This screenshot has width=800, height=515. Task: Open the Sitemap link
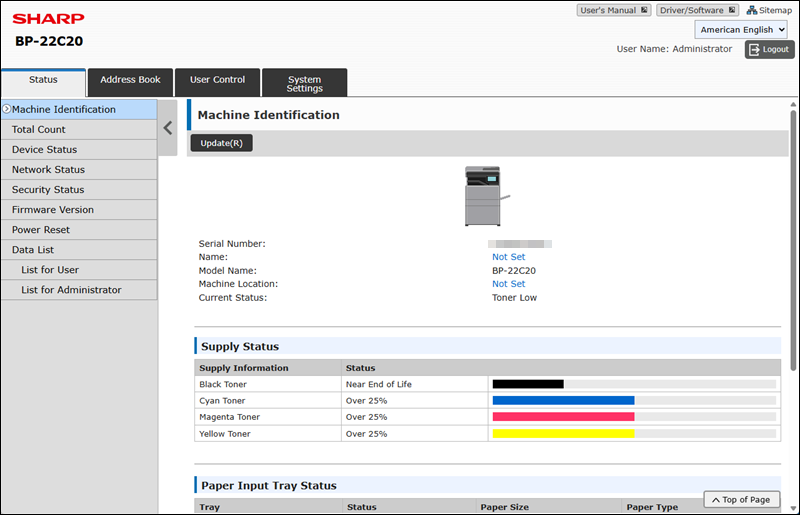[769, 10]
